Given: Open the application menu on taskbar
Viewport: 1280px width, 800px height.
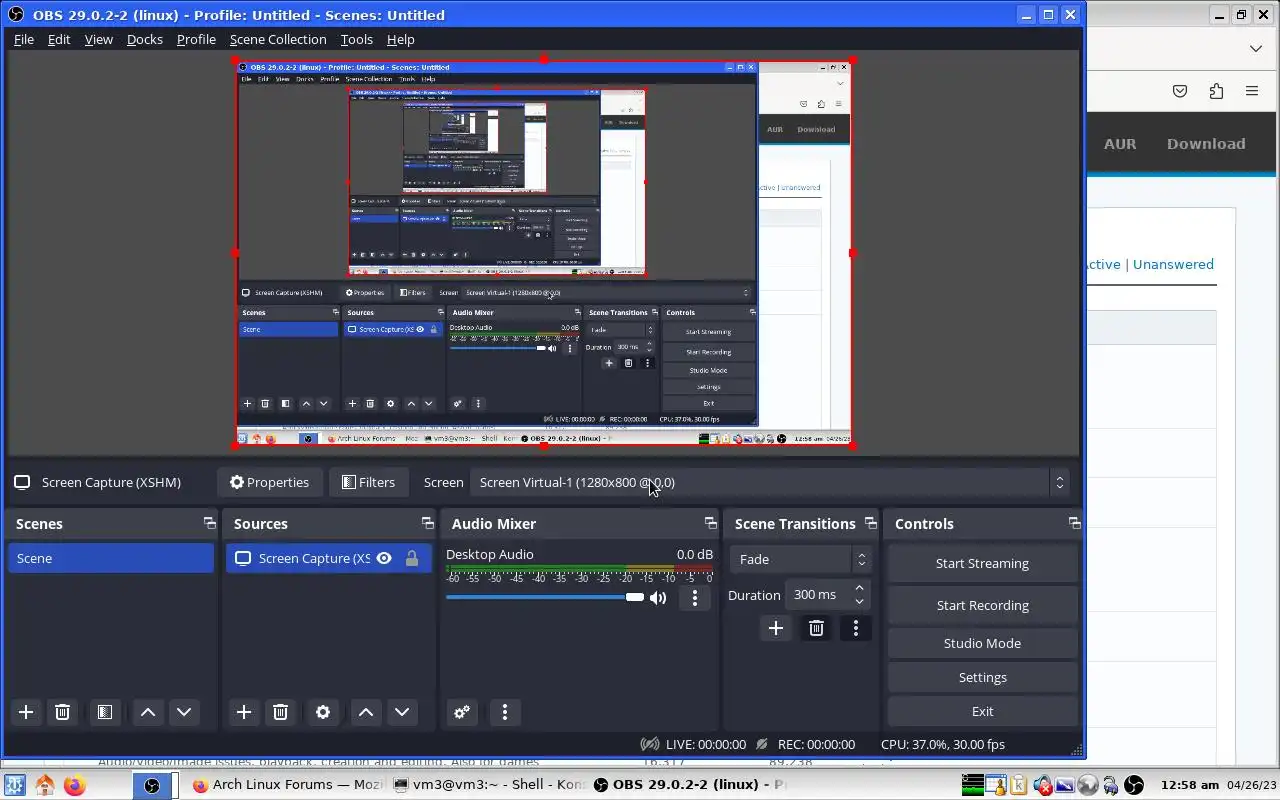Looking at the screenshot, I should (14, 785).
